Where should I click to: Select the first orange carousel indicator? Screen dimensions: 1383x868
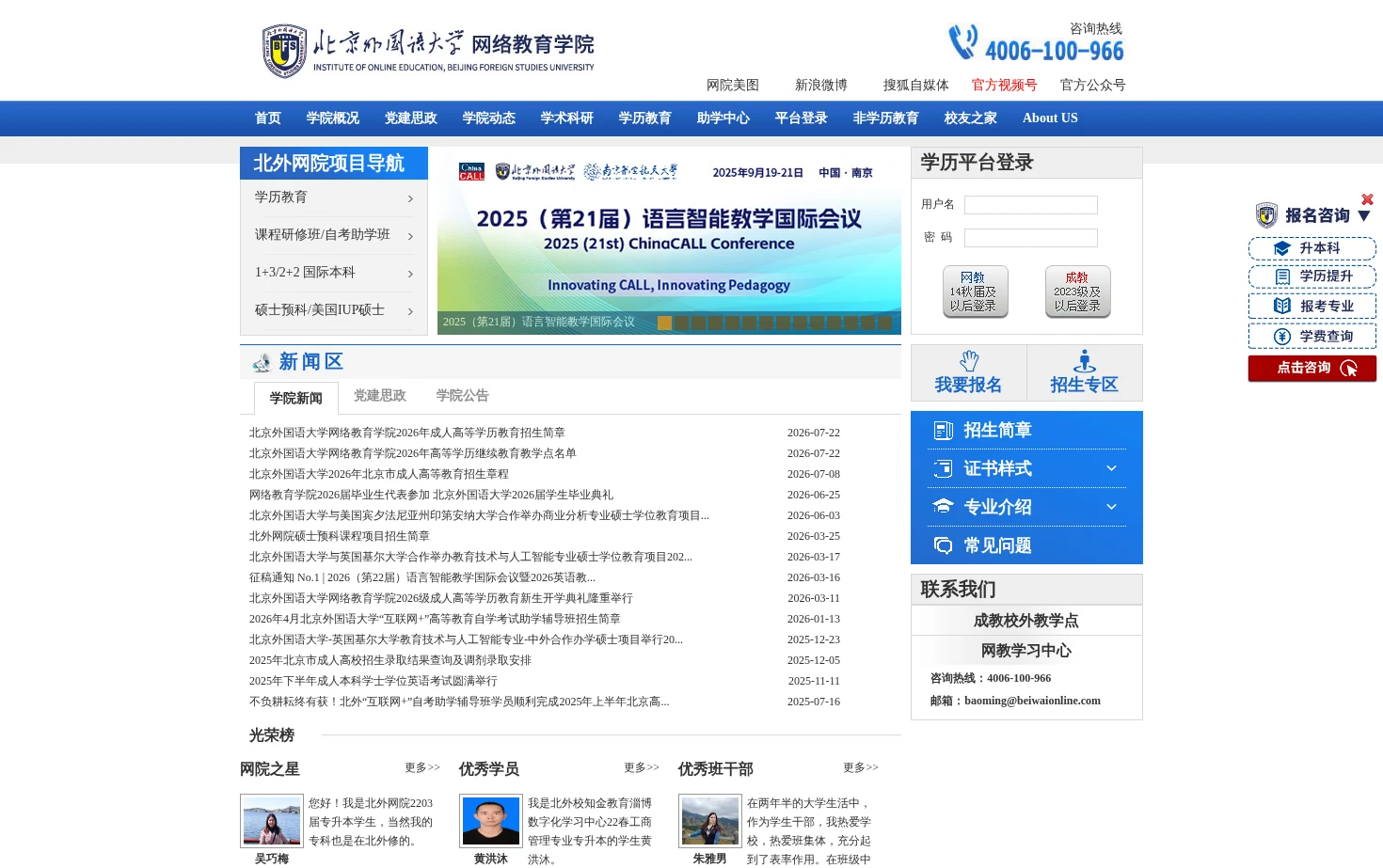[664, 324]
